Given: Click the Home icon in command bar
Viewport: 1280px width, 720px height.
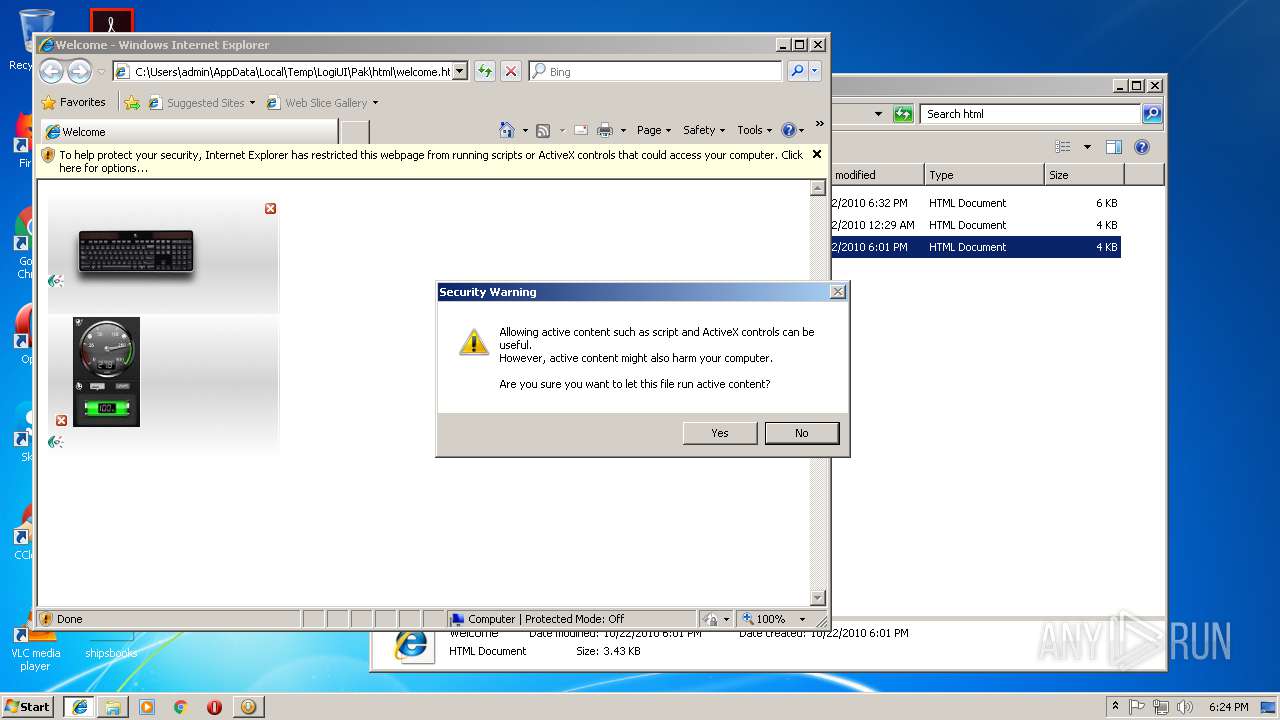Looking at the screenshot, I should click(x=507, y=130).
